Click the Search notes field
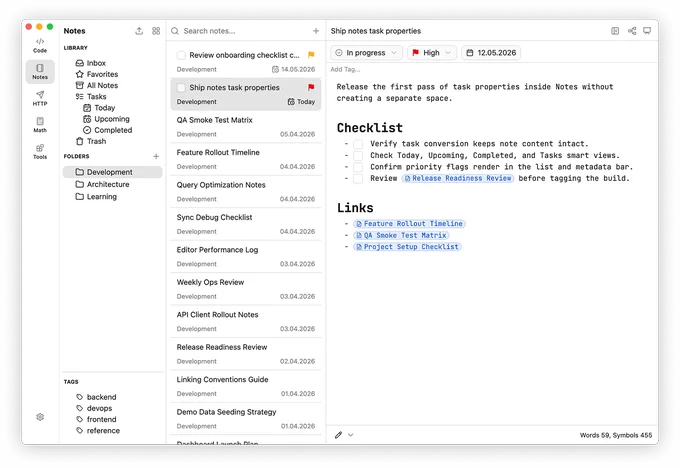680x468 pixels. (x=245, y=31)
